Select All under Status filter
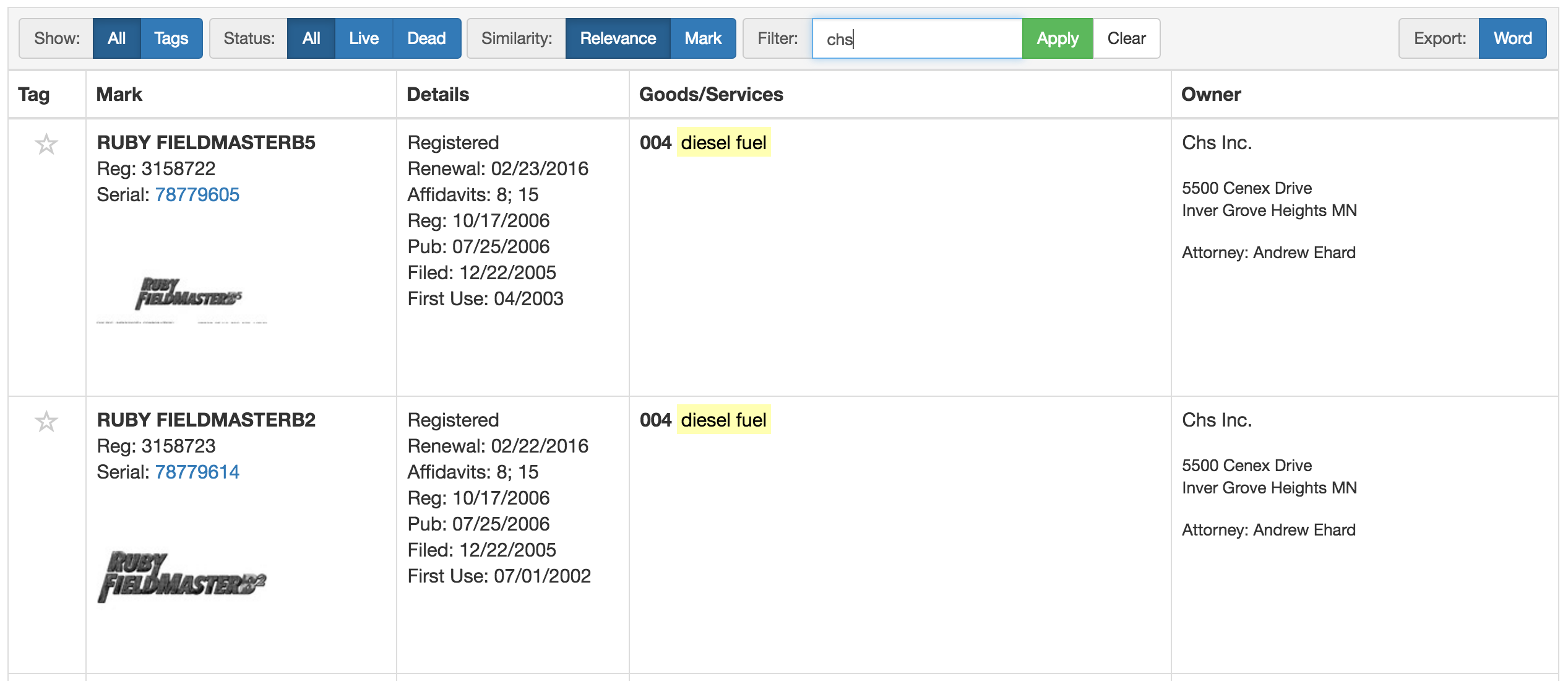1568x681 pixels. [311, 38]
